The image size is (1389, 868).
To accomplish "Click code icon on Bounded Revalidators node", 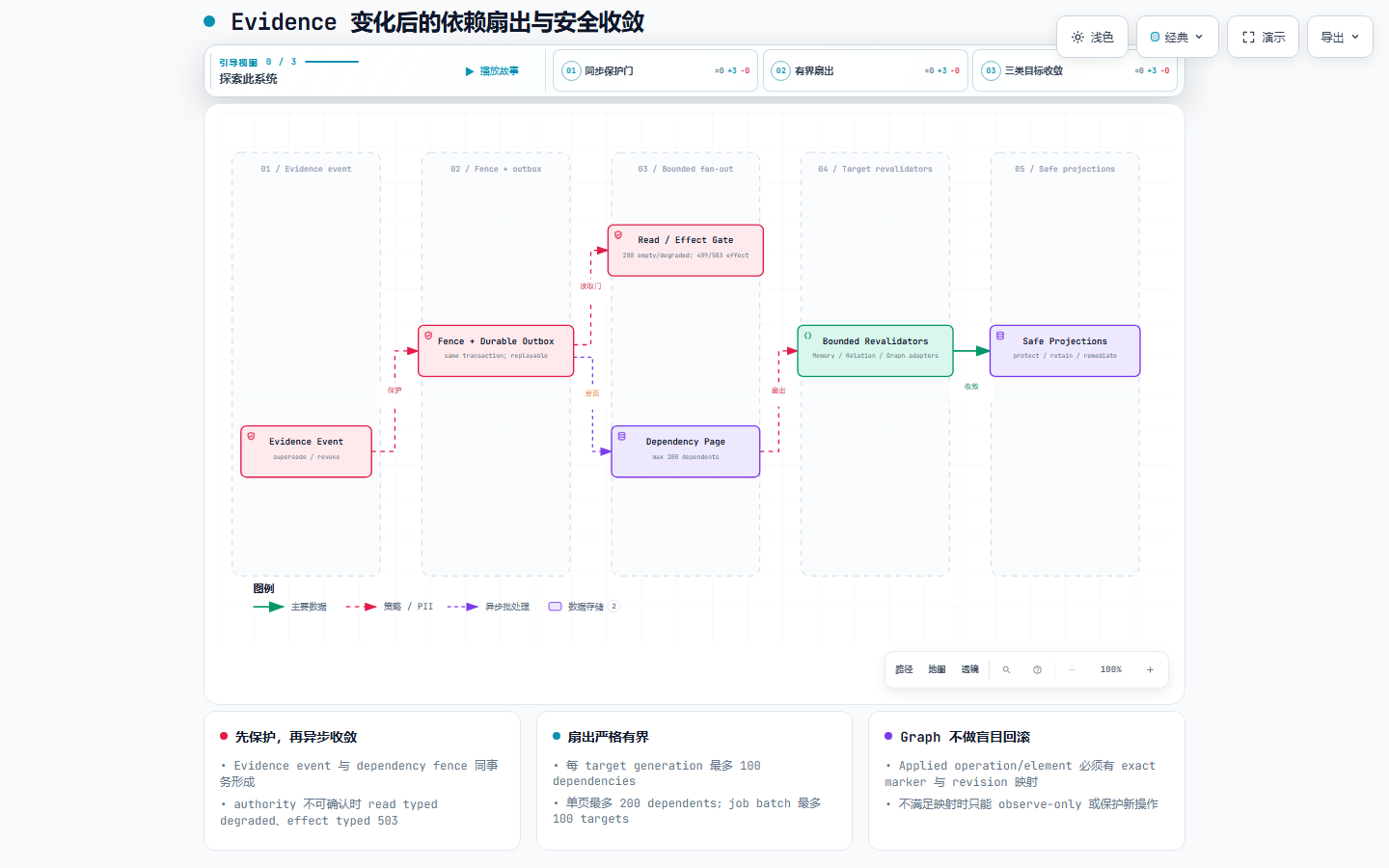I will coord(808,337).
